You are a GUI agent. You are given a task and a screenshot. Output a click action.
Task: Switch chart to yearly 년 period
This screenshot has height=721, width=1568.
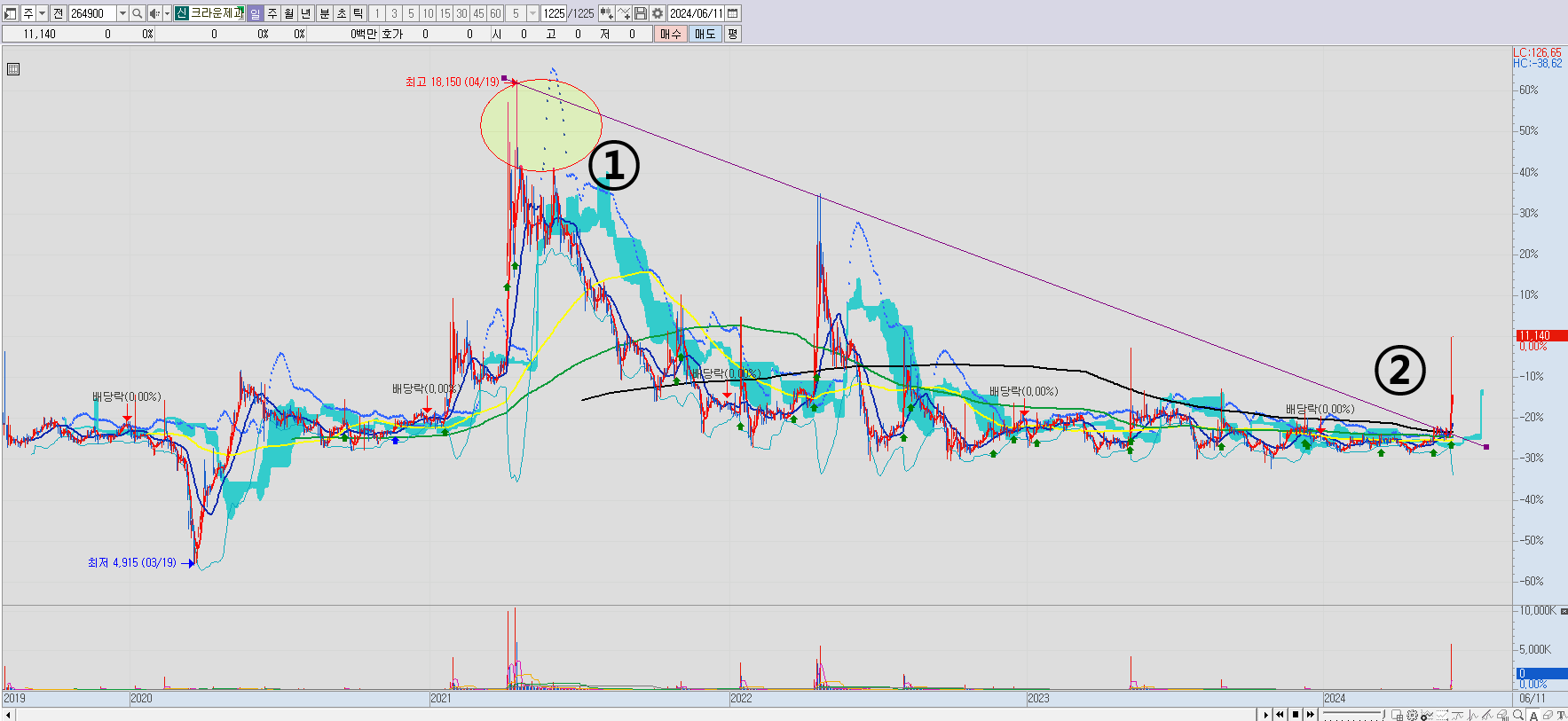tap(306, 13)
